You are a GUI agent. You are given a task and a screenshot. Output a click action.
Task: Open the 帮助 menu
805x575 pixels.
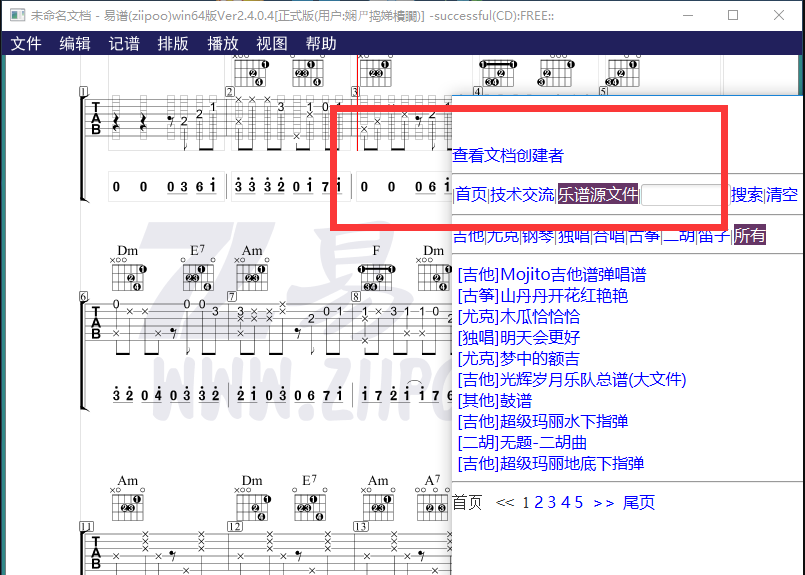point(321,43)
